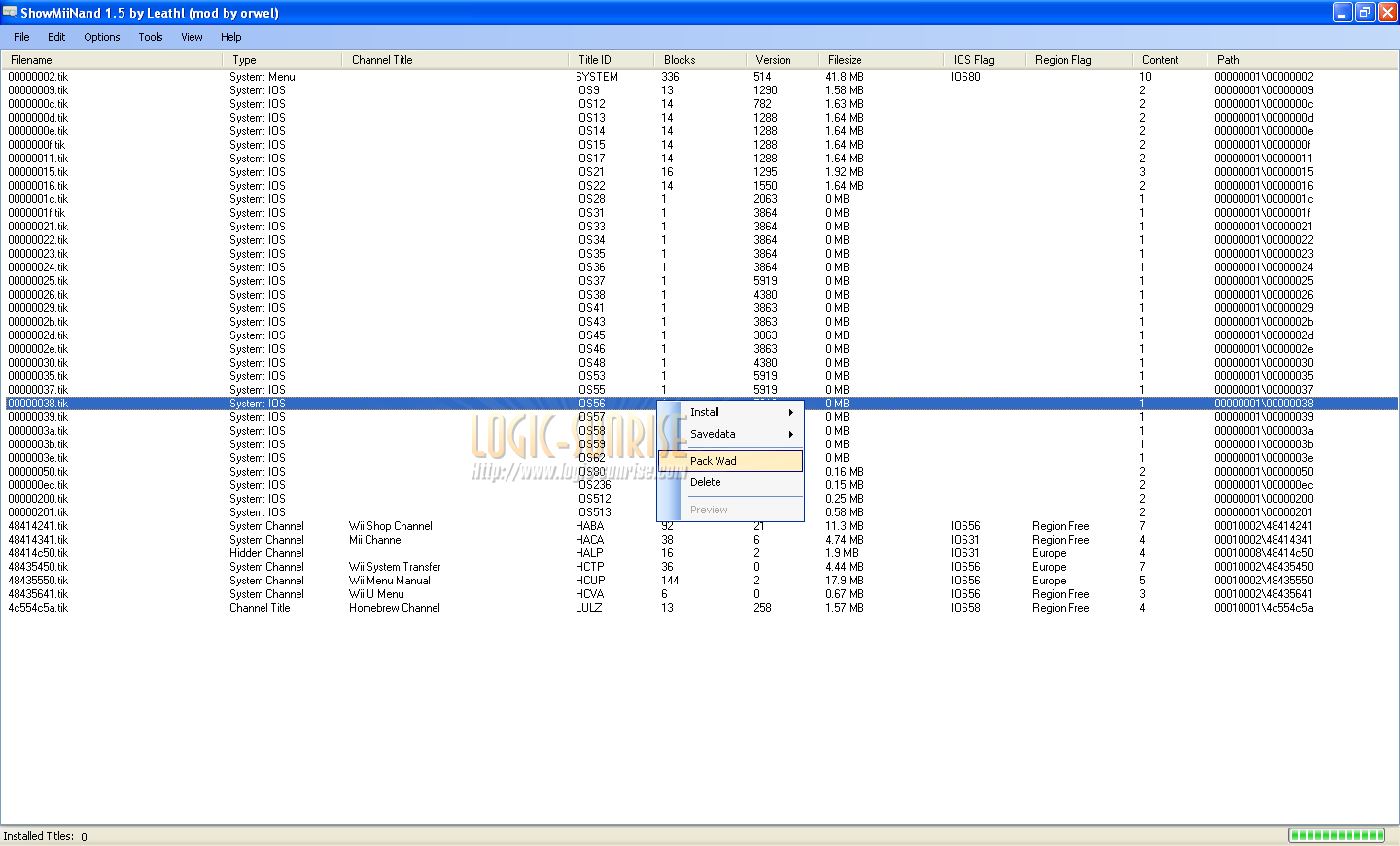
Task: Sort by Region Flag column header
Action: point(1078,60)
